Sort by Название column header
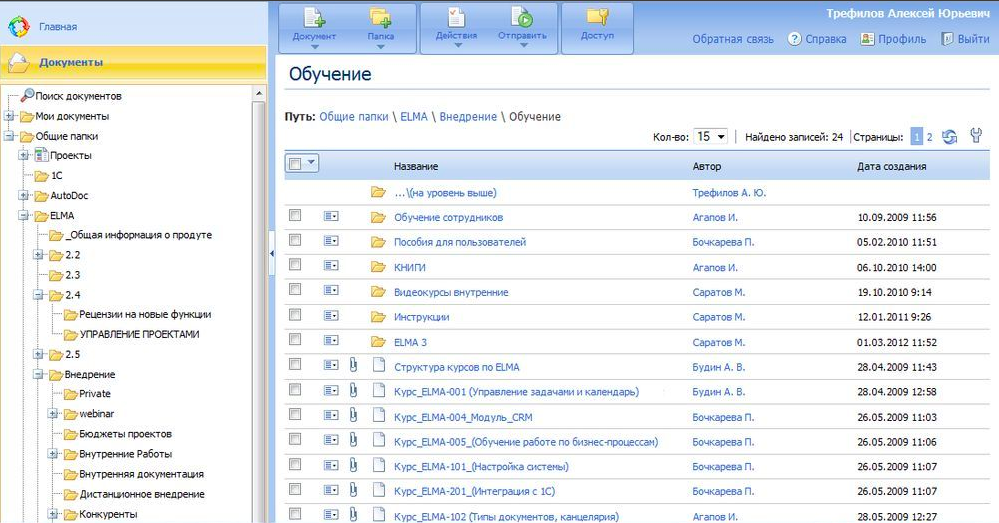This screenshot has height=523, width=999. (415, 166)
